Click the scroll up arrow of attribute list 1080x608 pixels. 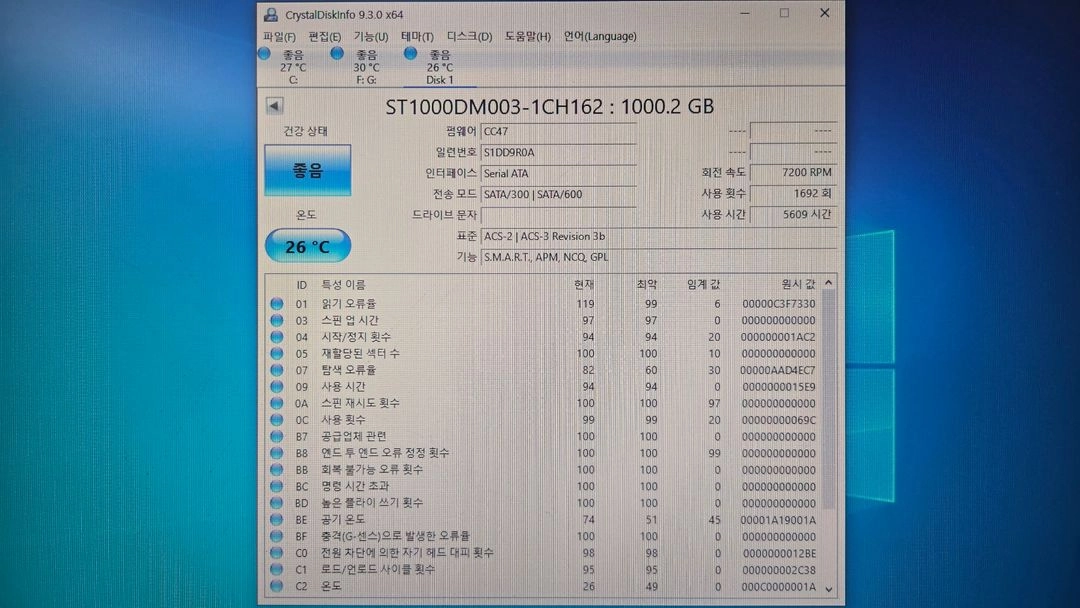coord(829,283)
